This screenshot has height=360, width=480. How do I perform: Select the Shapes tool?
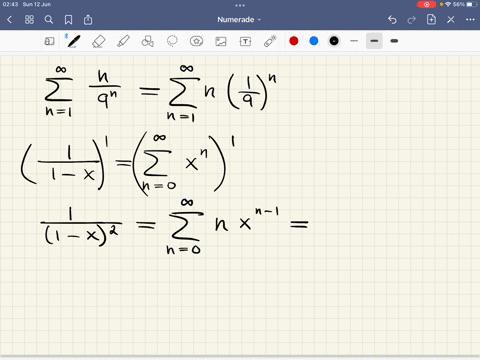(x=147, y=41)
